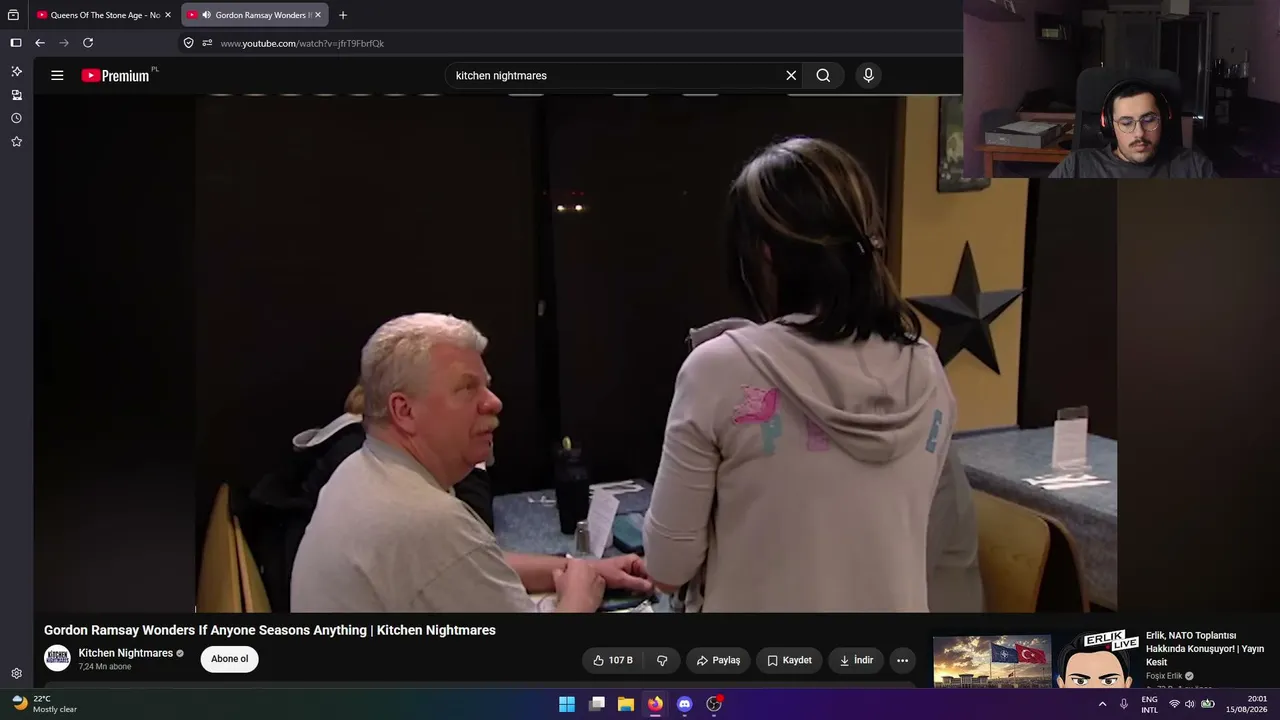Screen dimensions: 1280x720
Task: Open sidebar settings gear icon
Action: (16, 674)
